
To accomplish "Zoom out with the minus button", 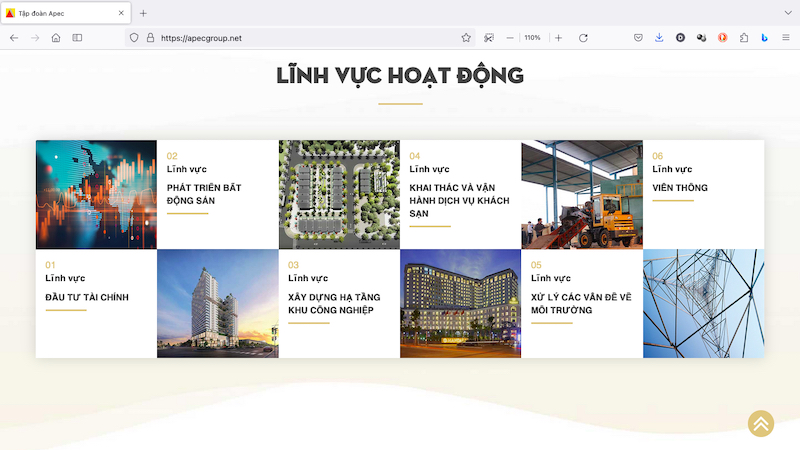I will (510, 38).
